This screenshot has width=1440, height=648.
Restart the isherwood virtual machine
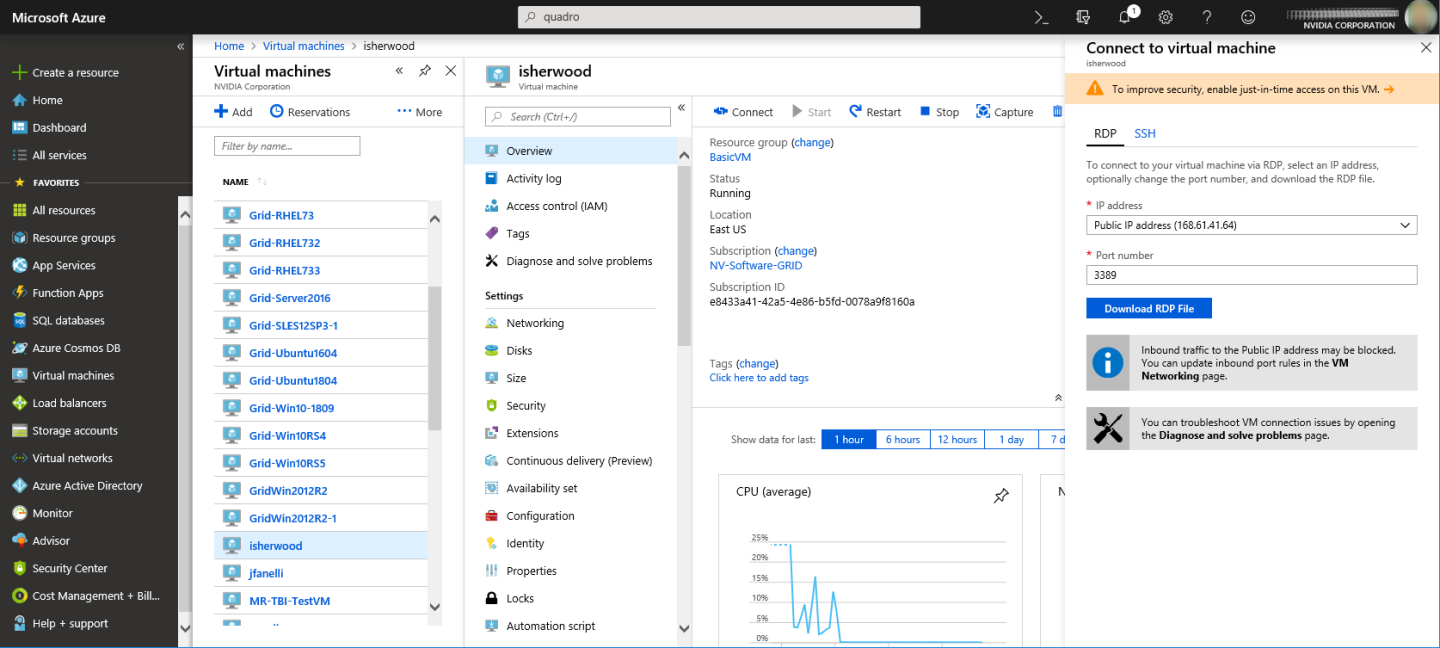pos(874,111)
